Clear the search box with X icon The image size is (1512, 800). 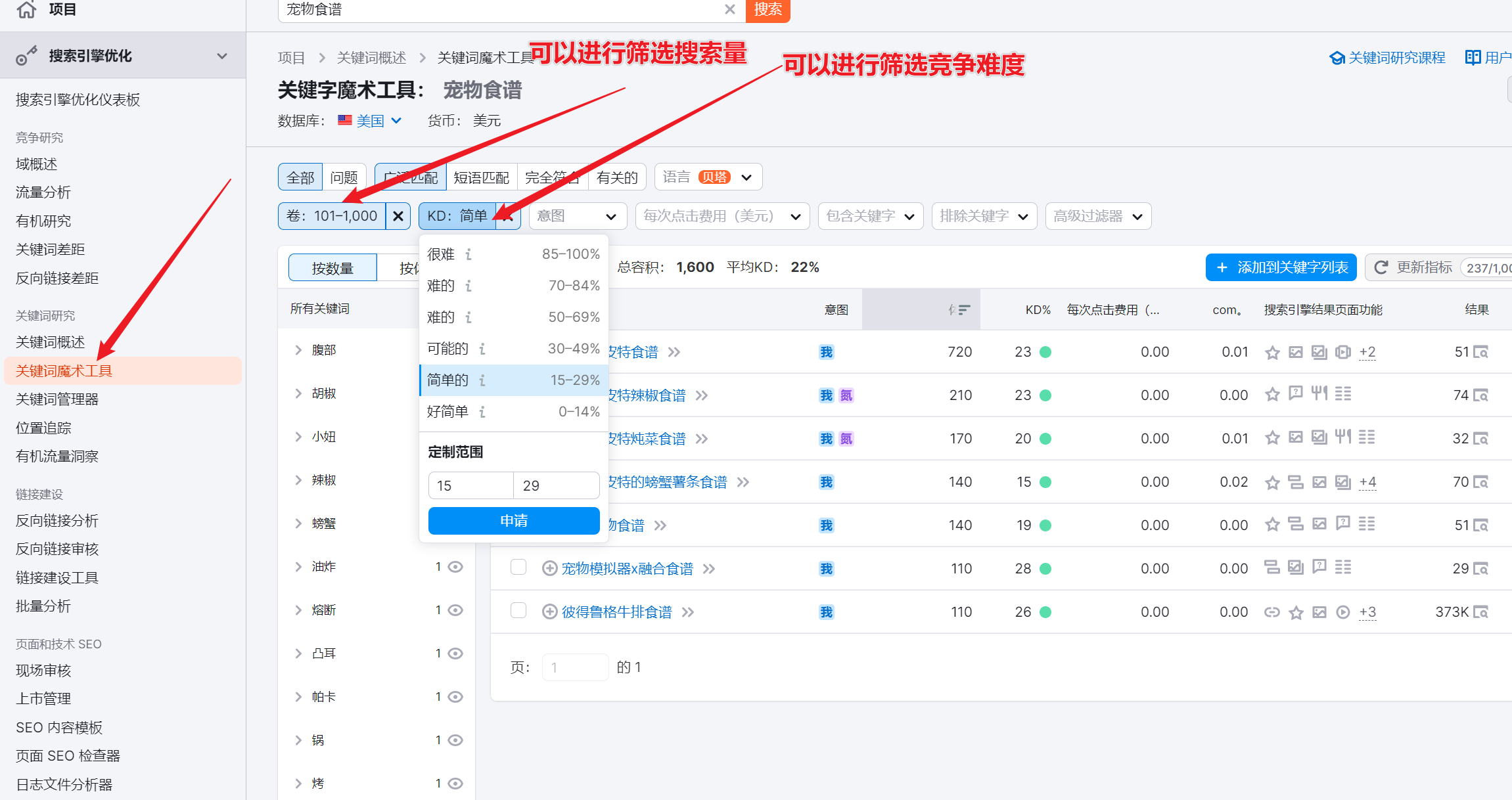click(x=729, y=9)
